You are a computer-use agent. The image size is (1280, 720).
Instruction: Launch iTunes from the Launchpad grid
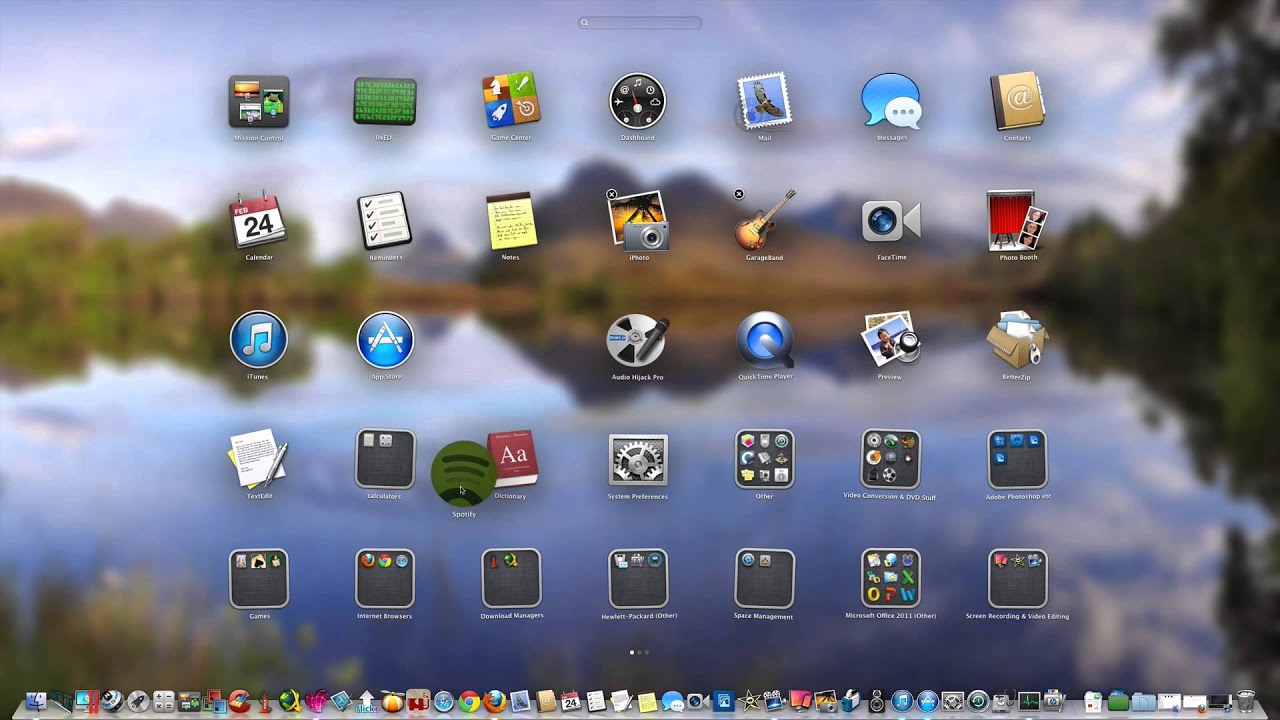(x=259, y=339)
